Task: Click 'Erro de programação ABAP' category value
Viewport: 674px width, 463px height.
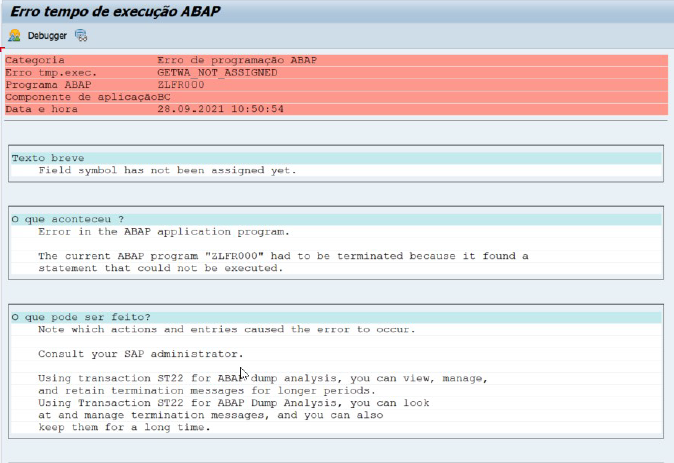Action: pos(237,60)
